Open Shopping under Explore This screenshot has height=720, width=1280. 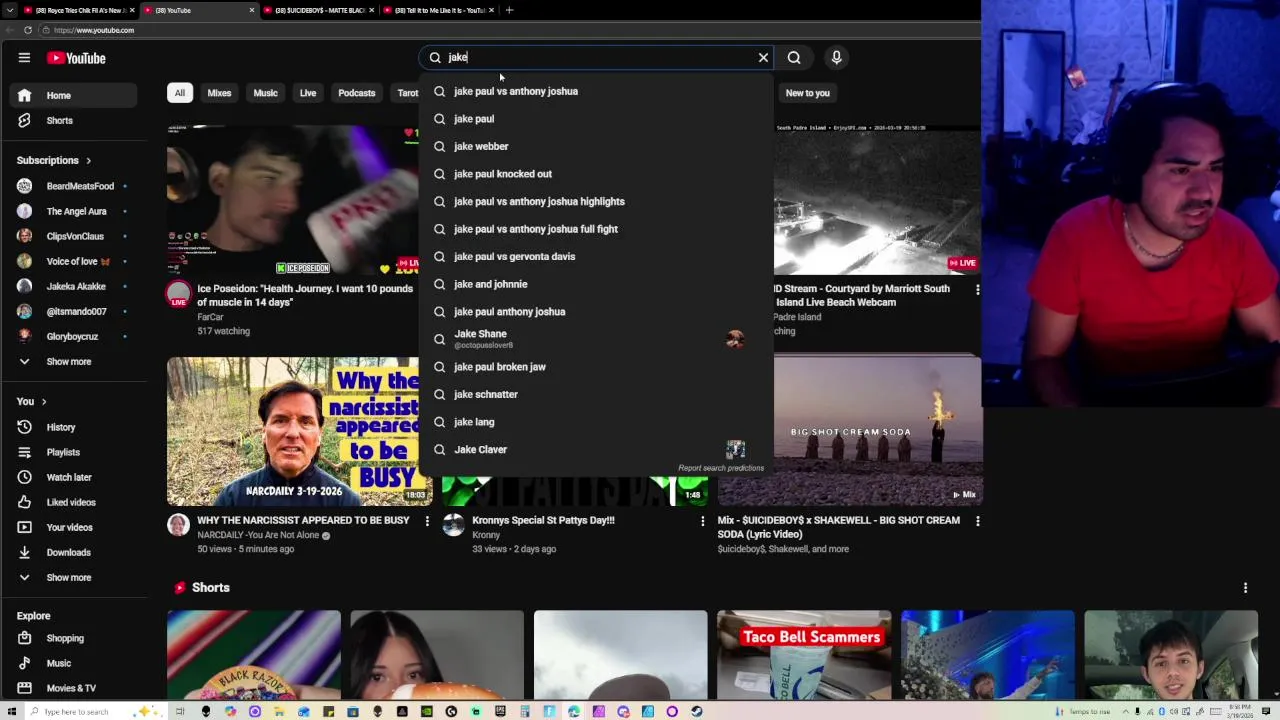coord(74,638)
